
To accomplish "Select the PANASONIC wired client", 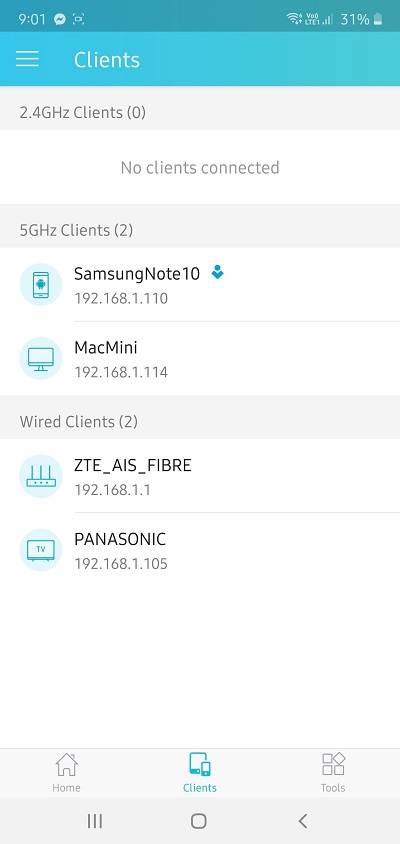I will pos(200,550).
